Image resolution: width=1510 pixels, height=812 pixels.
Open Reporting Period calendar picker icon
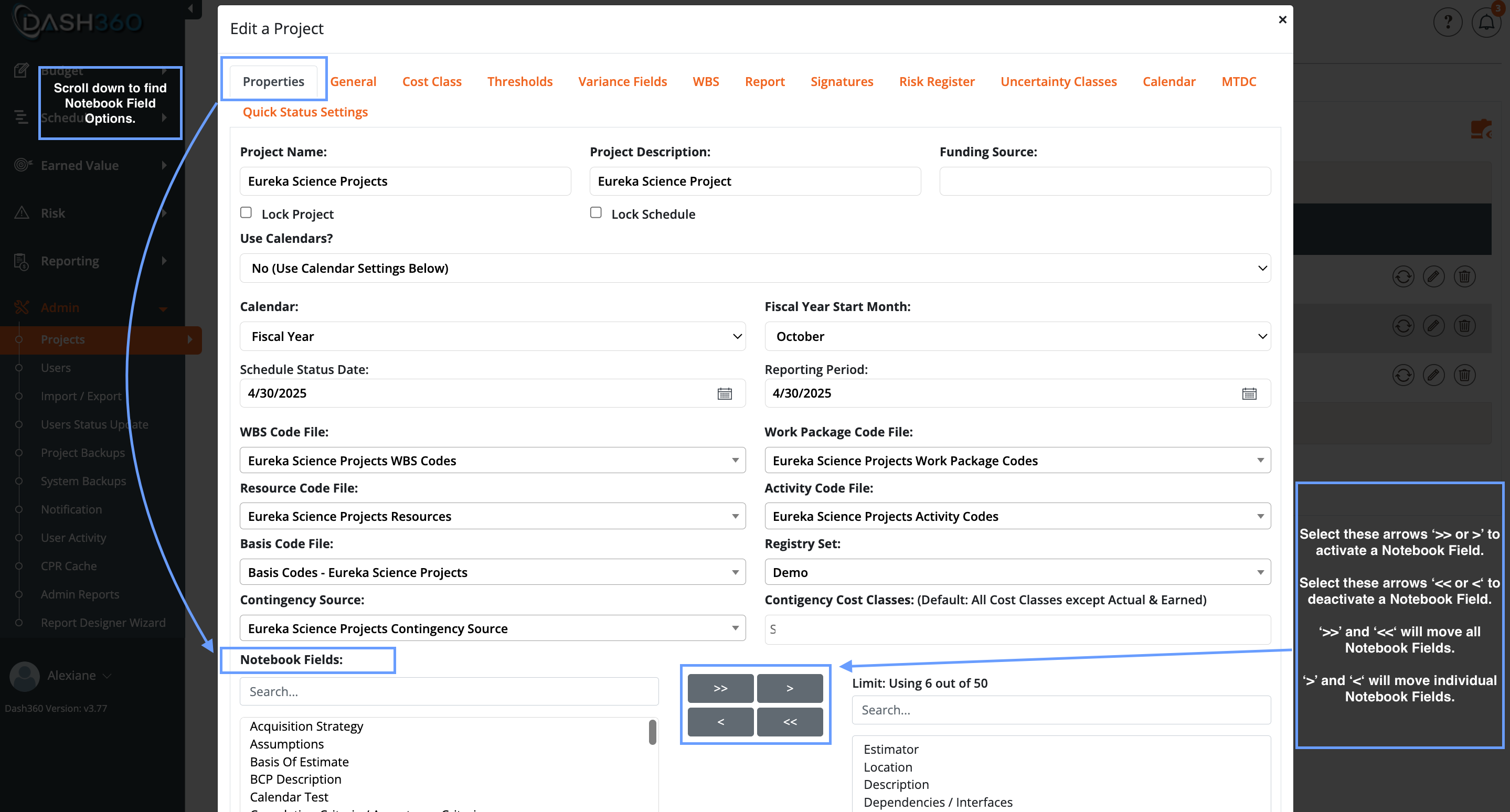point(1249,394)
